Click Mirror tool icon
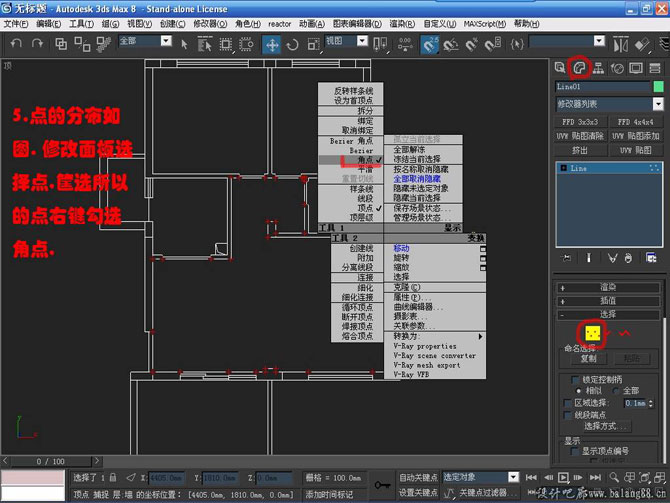The height and width of the screenshot is (503, 670). tap(620, 44)
